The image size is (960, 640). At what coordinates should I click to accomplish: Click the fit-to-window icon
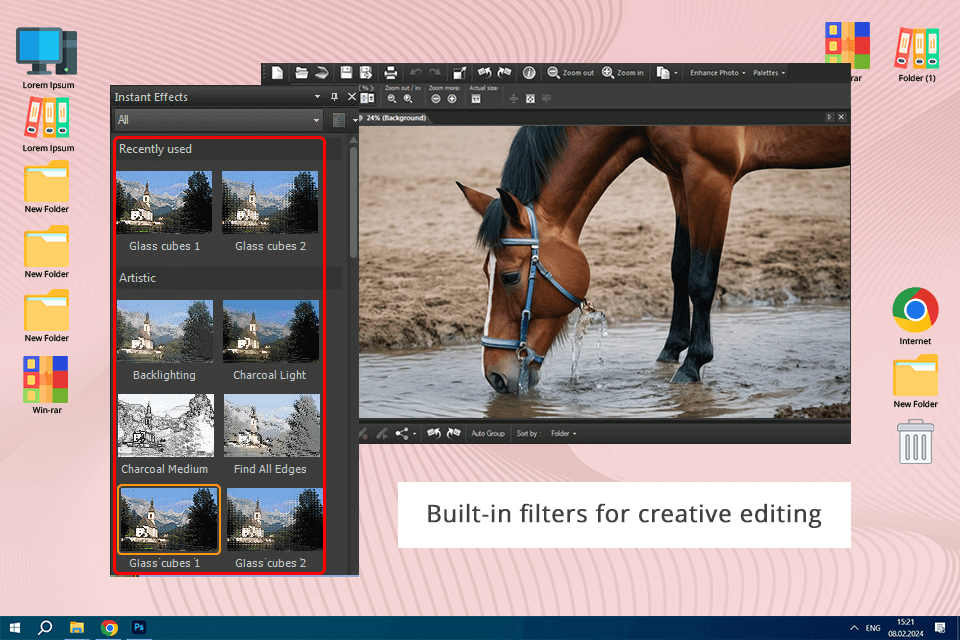coord(530,99)
